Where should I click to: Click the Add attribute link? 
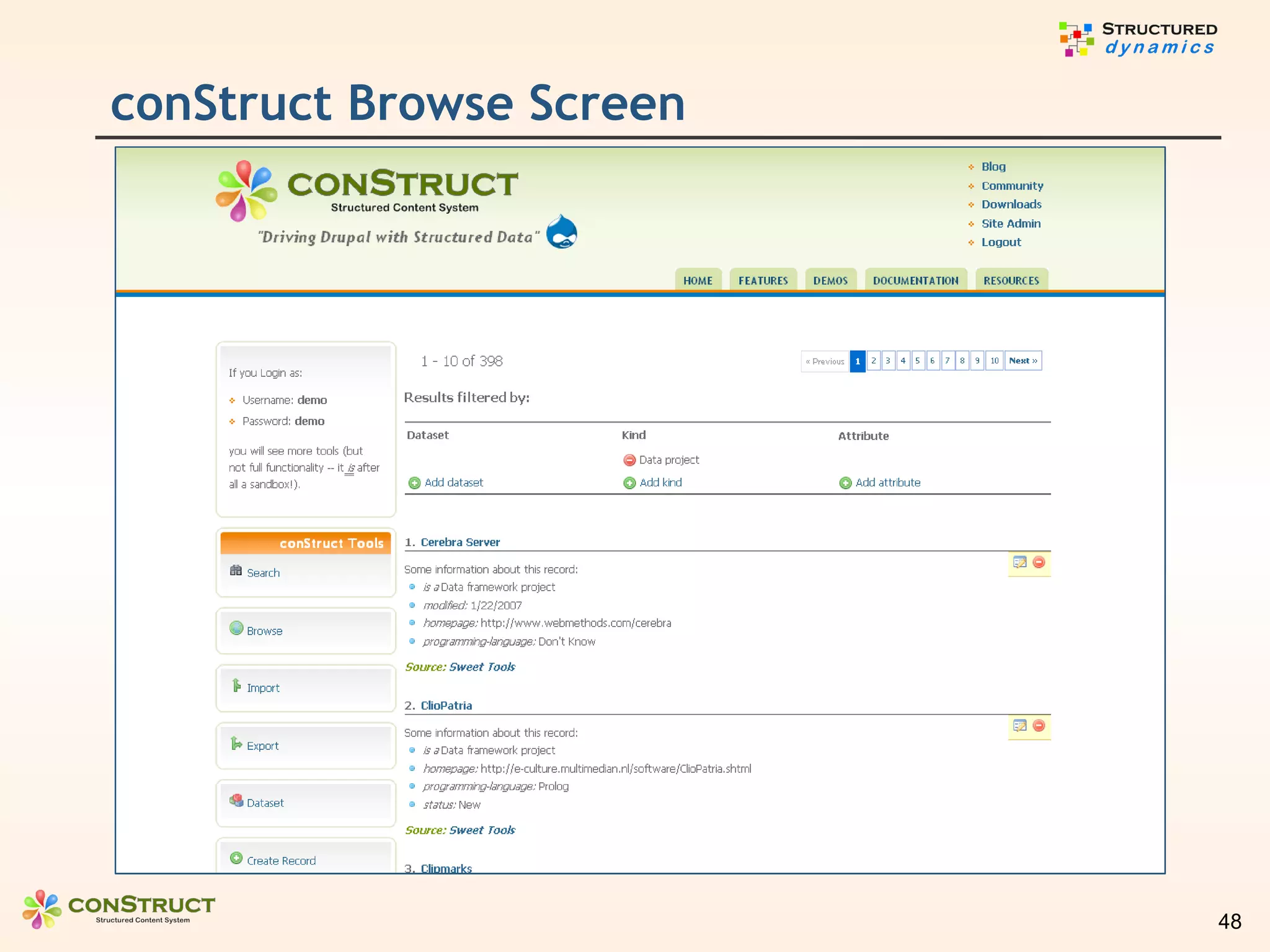click(888, 483)
